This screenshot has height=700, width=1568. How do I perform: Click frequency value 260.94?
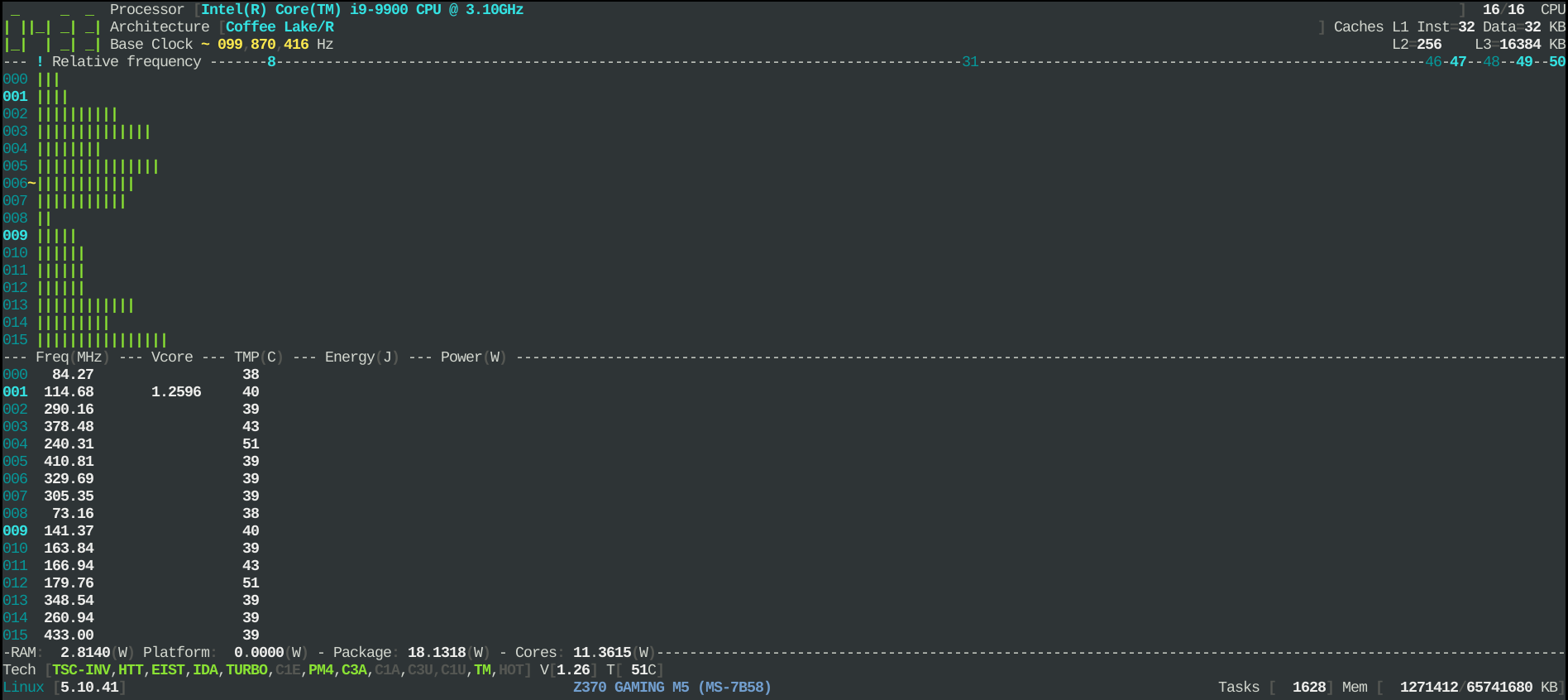click(x=69, y=618)
